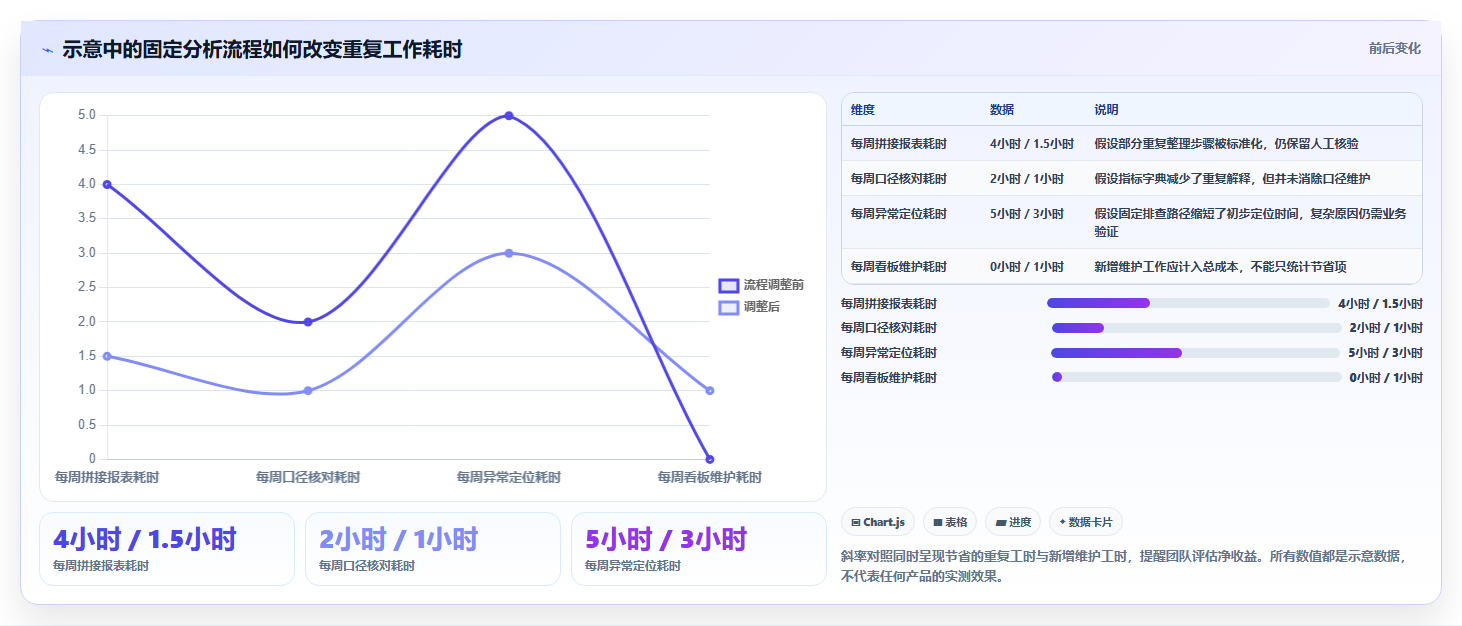
Task: Click 每周拼接报表耗时 in the table
Action: [x=899, y=144]
